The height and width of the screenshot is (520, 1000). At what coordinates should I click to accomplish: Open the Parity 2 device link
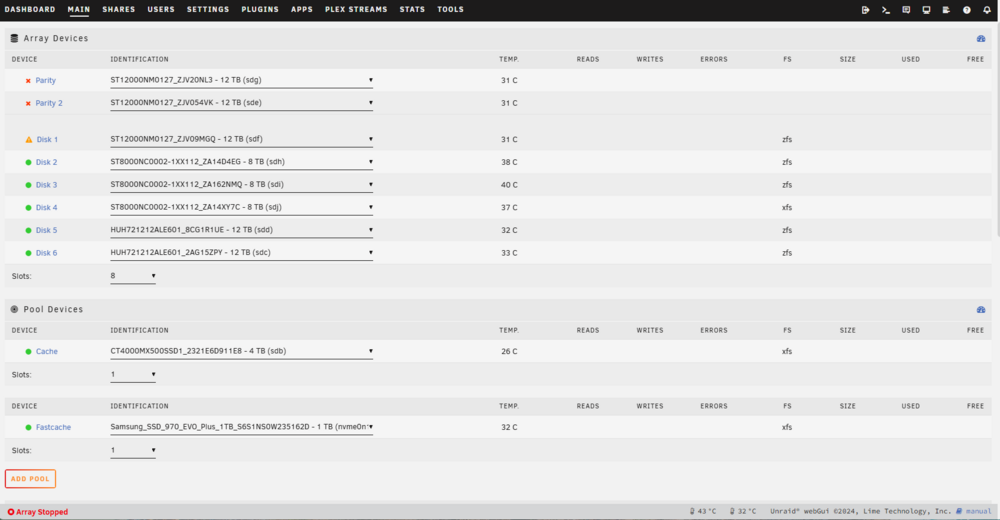[49, 103]
